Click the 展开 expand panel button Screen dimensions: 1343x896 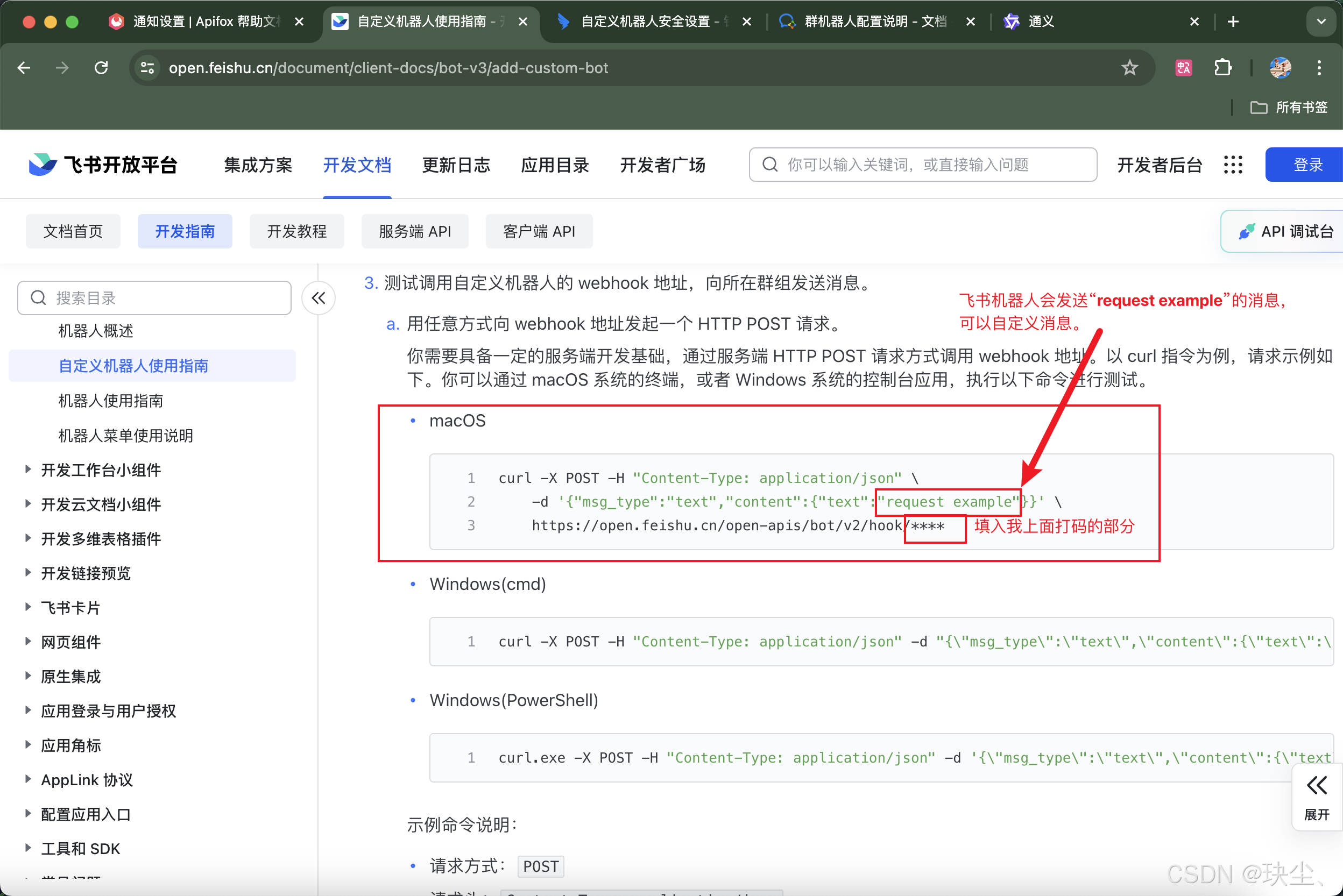[1317, 798]
